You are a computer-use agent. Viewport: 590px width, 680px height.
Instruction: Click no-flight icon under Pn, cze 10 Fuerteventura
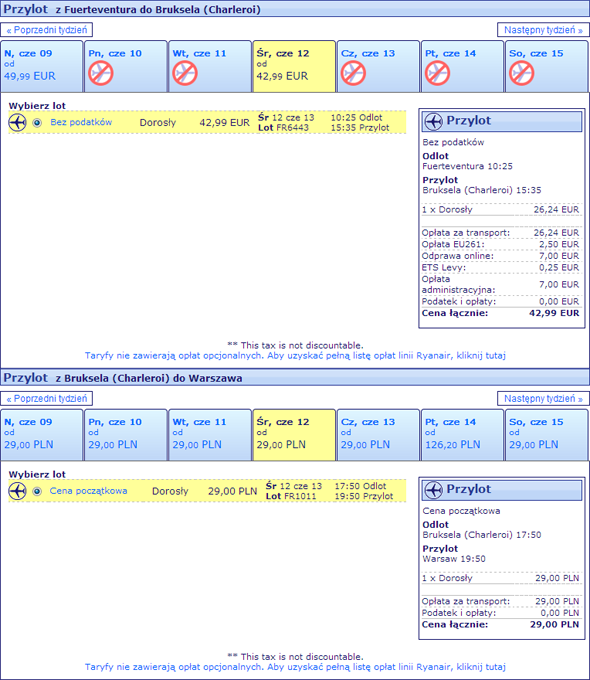[101, 73]
